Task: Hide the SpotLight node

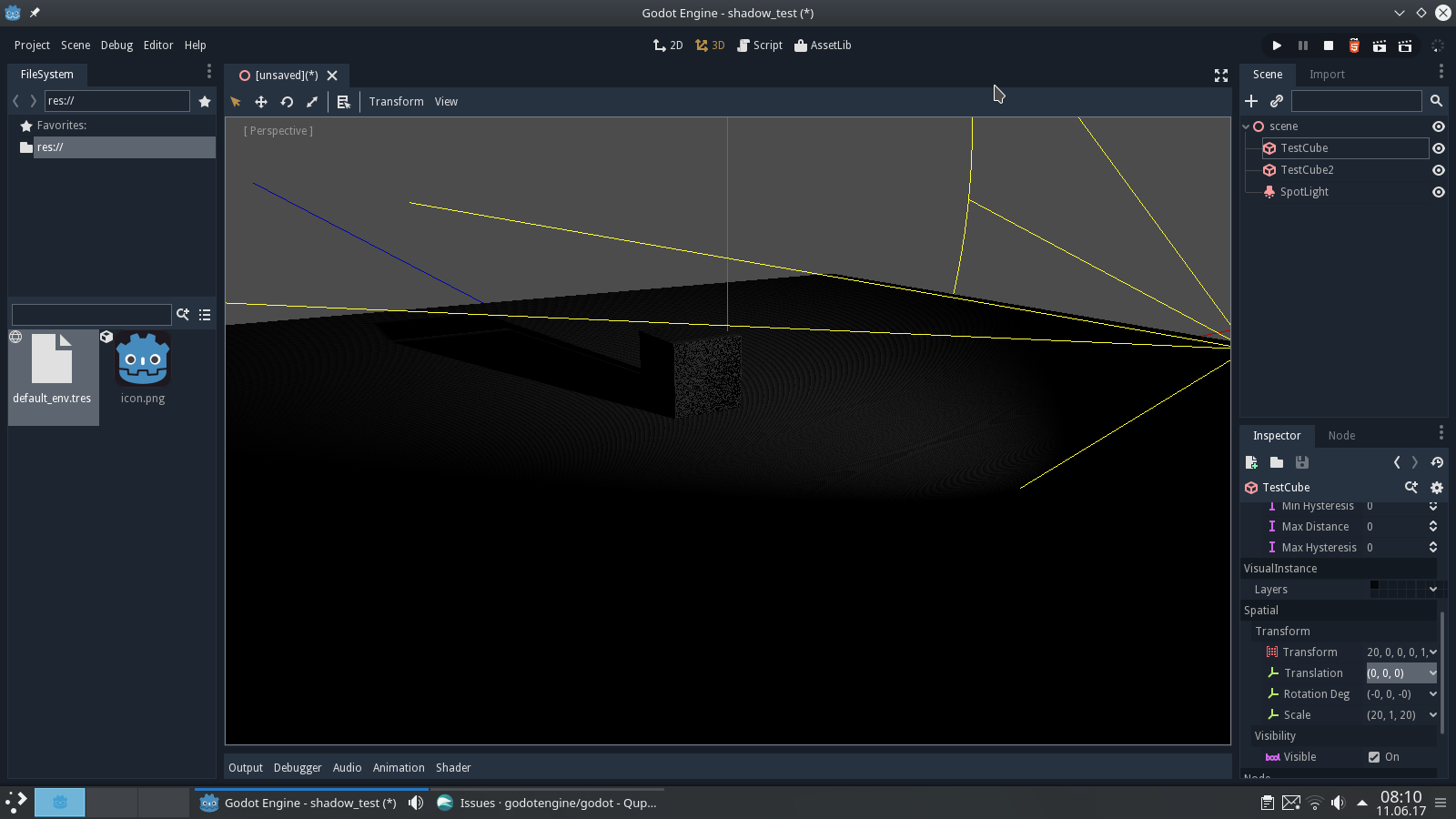Action: coord(1439,192)
